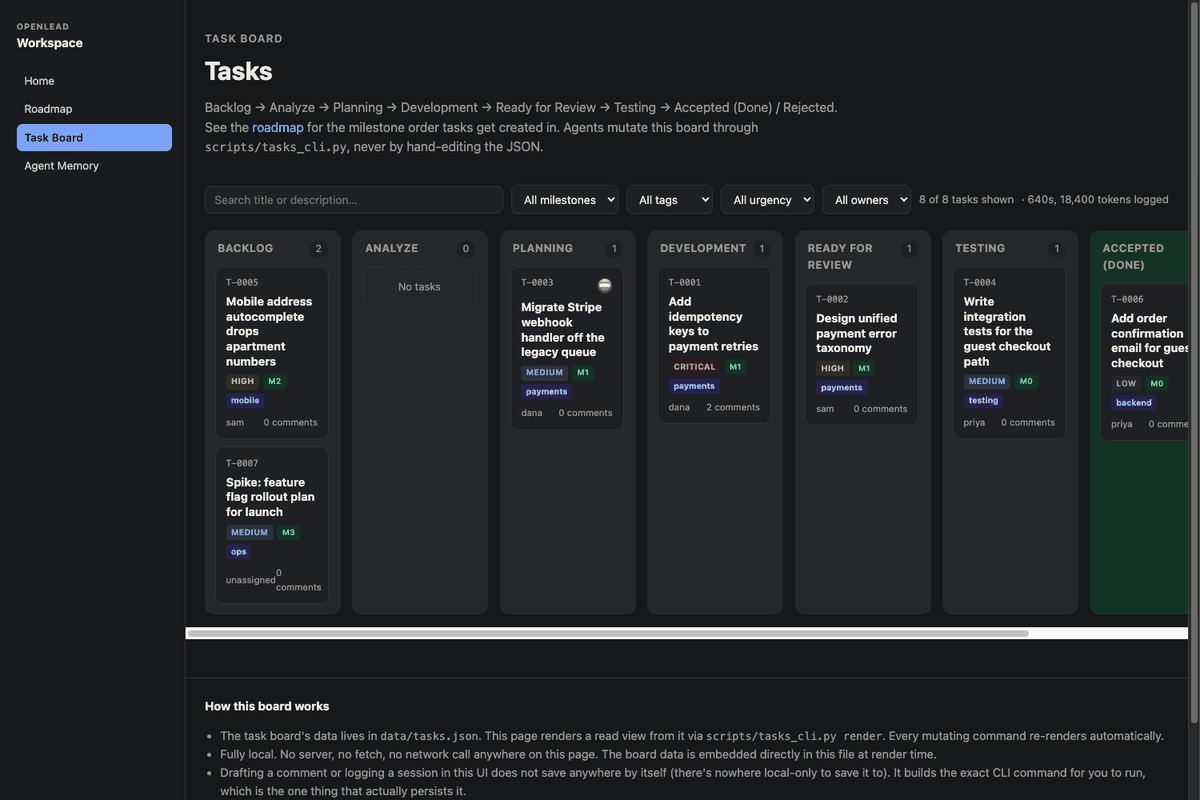This screenshot has height=800, width=1200.
Task: Open the Spike feature flag rollout task
Action: 272,525
